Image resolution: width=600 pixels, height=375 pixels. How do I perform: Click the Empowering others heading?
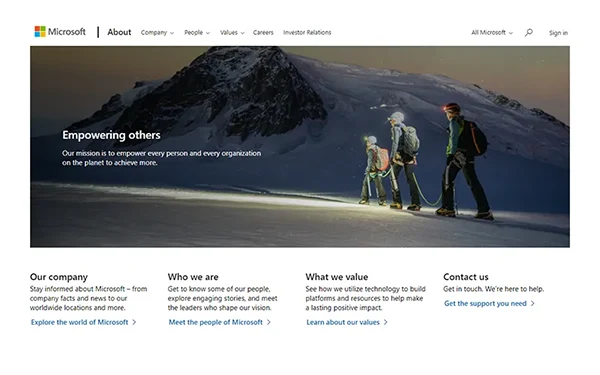point(111,135)
